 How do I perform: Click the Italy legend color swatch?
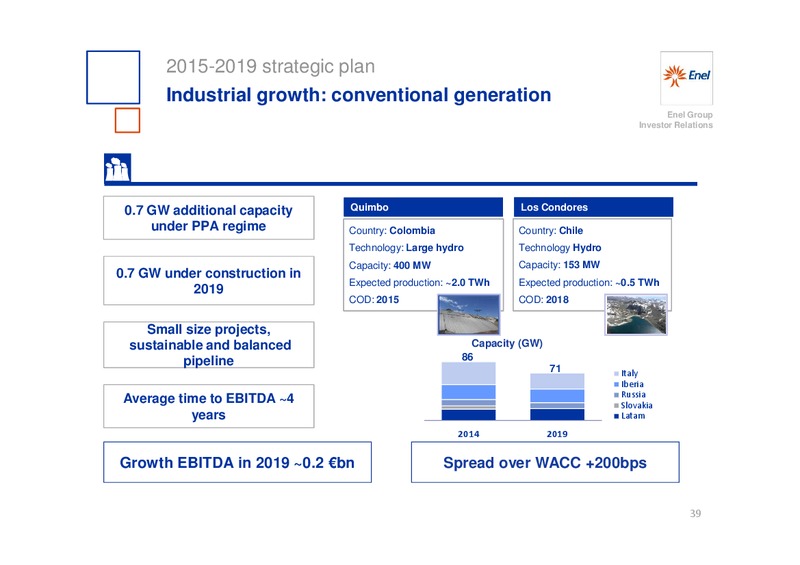(616, 374)
